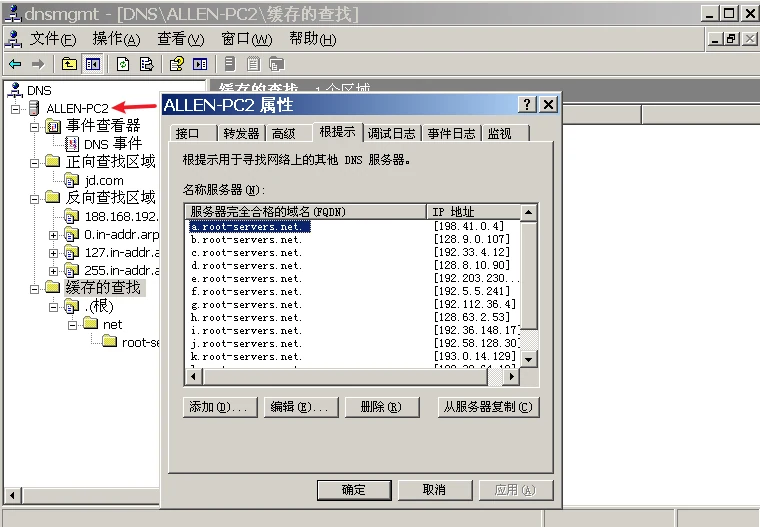This screenshot has height=527, width=760.
Task: Open the 文件(F) menu
Action: point(53,39)
